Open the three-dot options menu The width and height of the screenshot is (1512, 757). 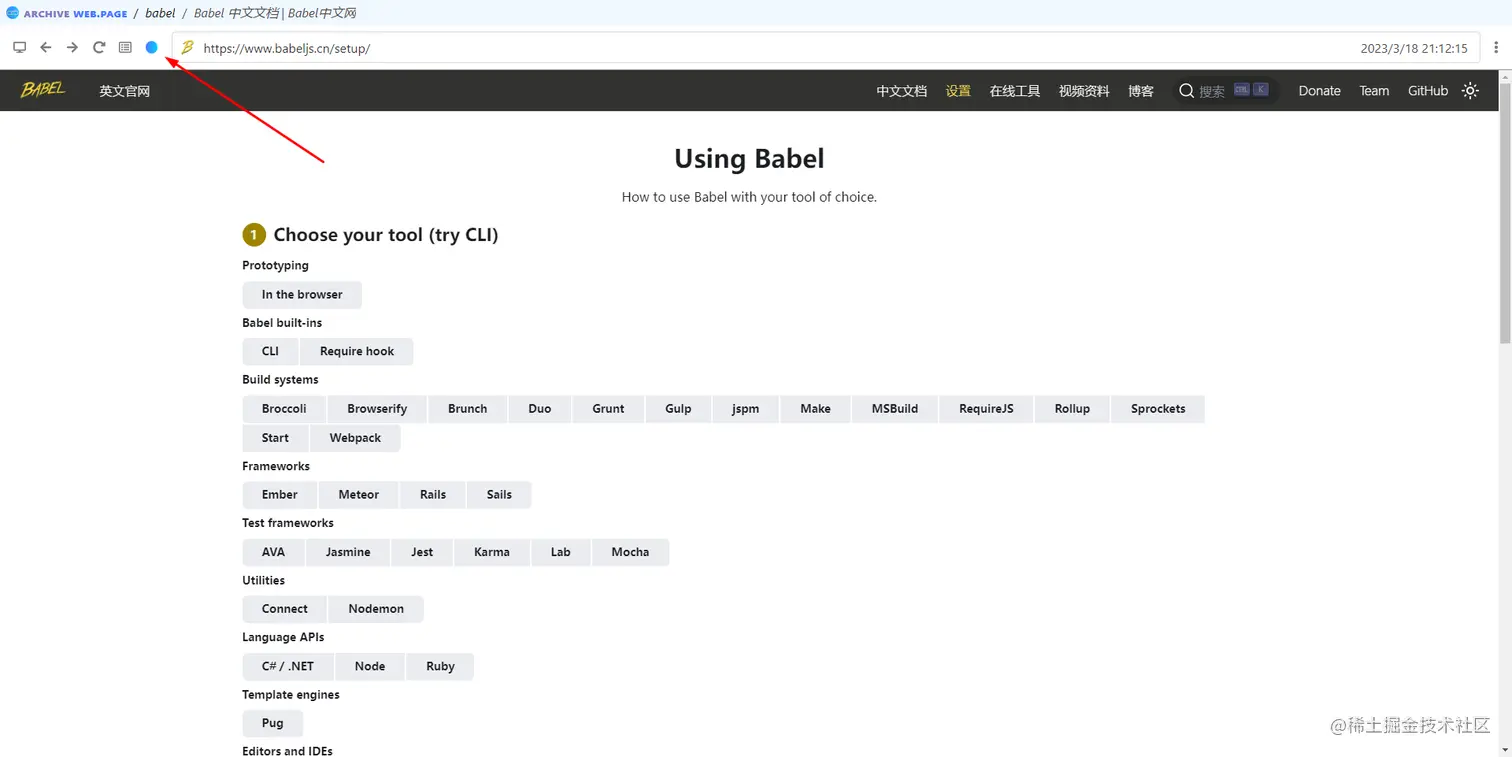click(1496, 47)
